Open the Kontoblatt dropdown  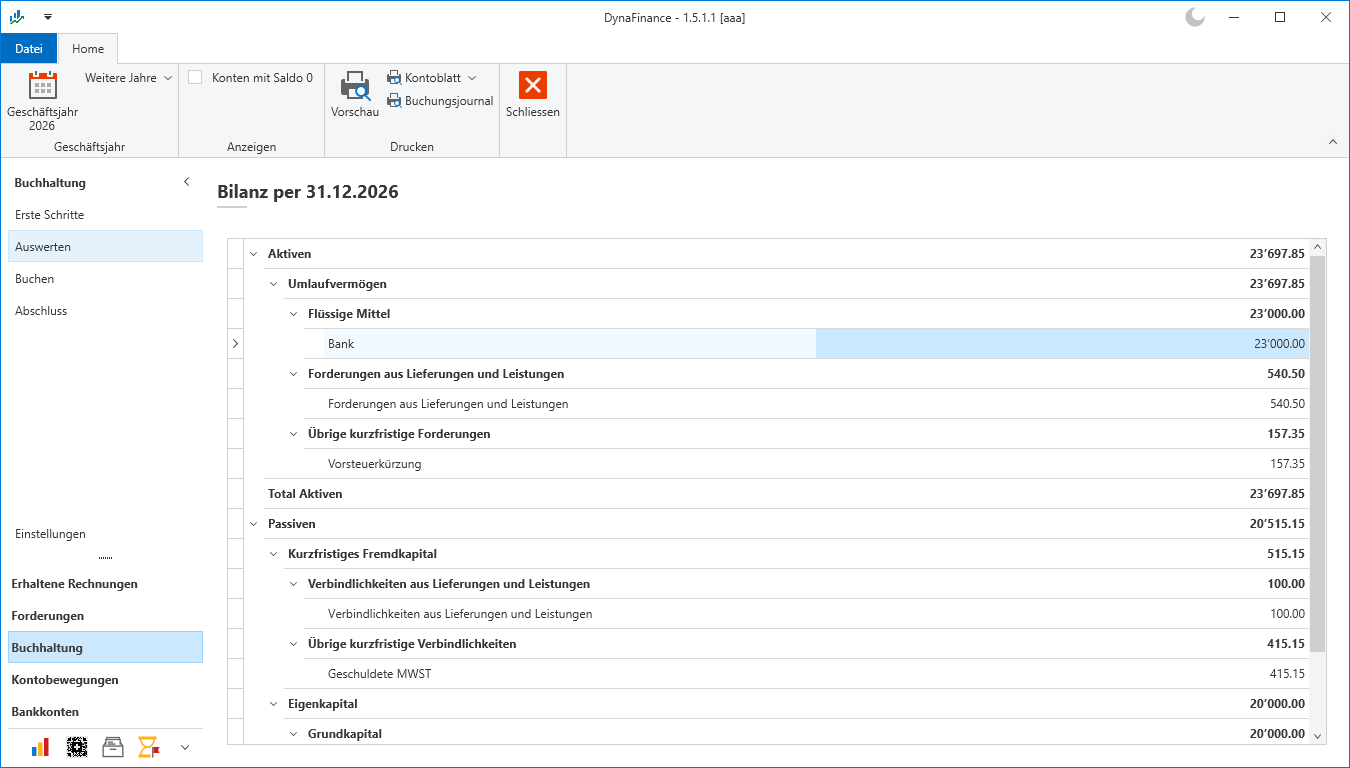pos(431,77)
